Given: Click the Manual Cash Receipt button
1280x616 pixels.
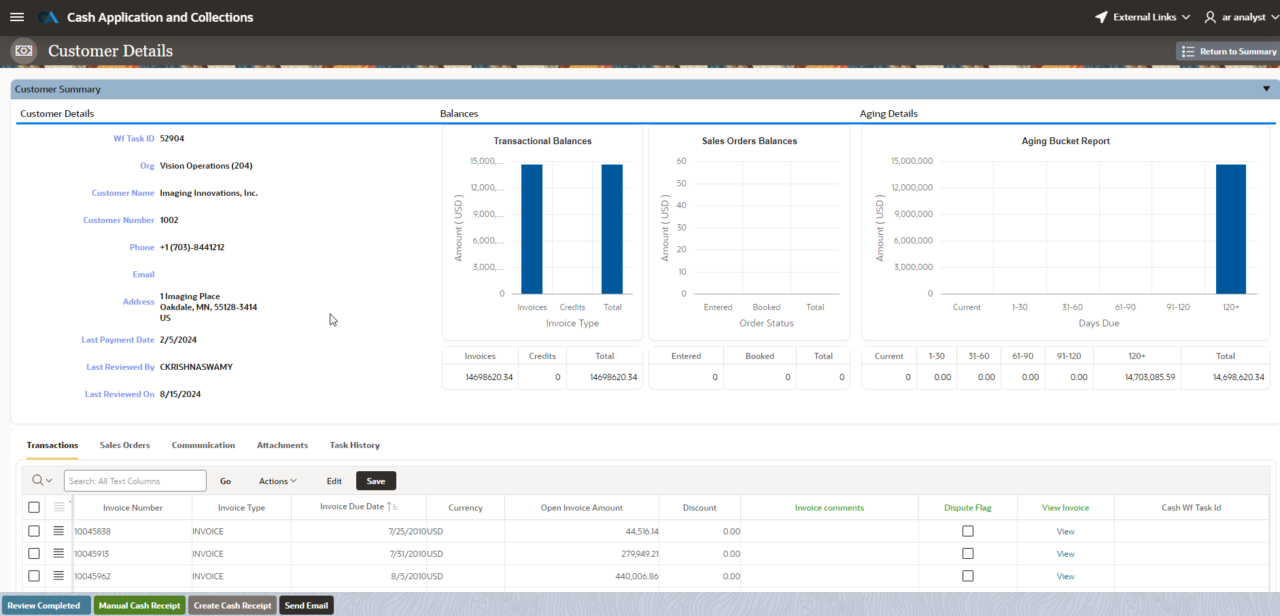Looking at the screenshot, I should (x=139, y=604).
